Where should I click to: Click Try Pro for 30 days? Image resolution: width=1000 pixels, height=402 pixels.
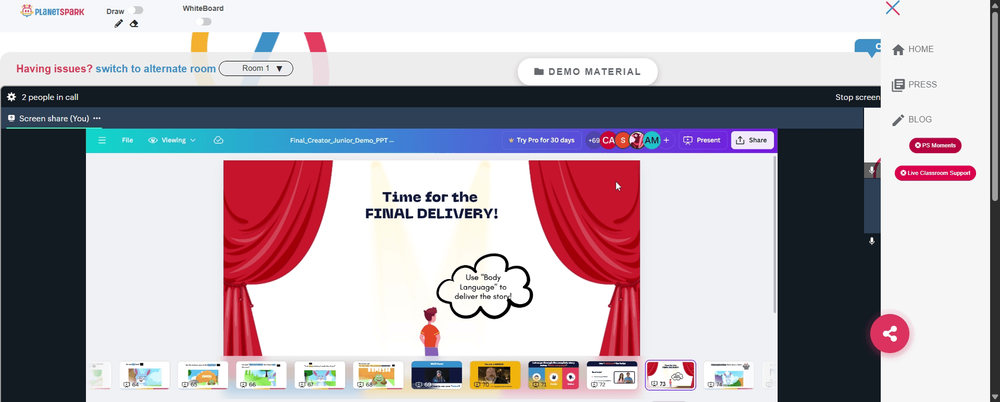click(x=541, y=140)
